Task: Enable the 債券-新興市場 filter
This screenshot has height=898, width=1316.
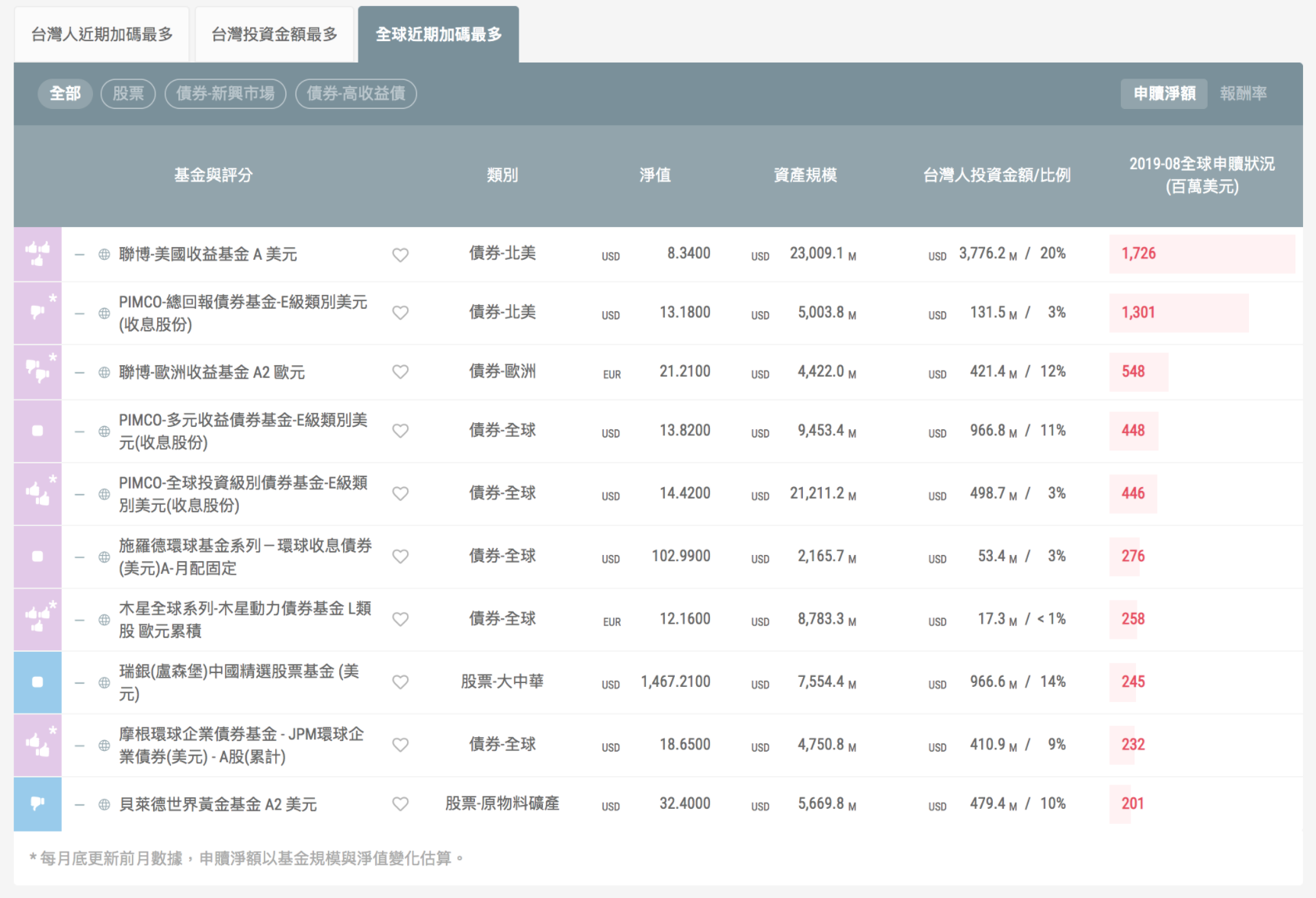Action: [x=225, y=94]
